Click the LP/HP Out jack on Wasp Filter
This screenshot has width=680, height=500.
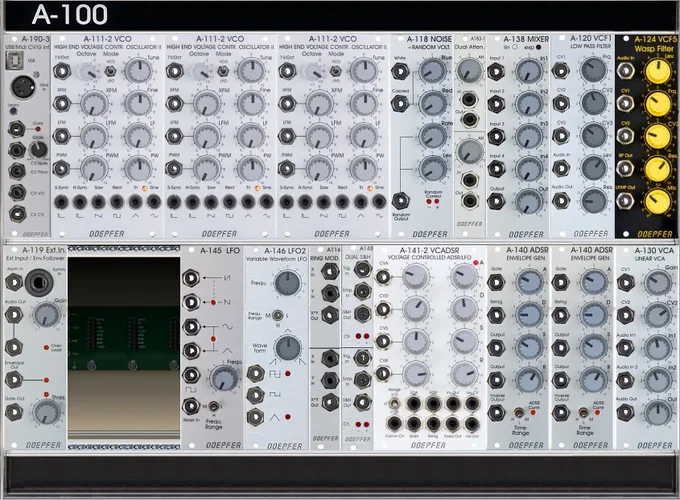click(x=625, y=200)
